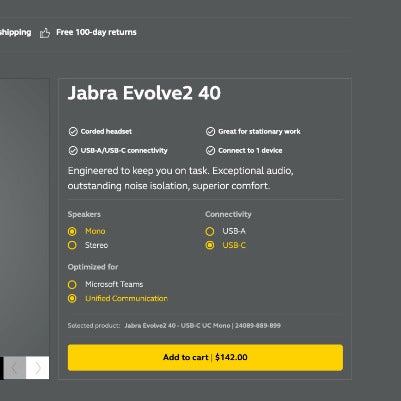Click the shipping text at top
Screen dimensions: 401x401
[16, 33]
